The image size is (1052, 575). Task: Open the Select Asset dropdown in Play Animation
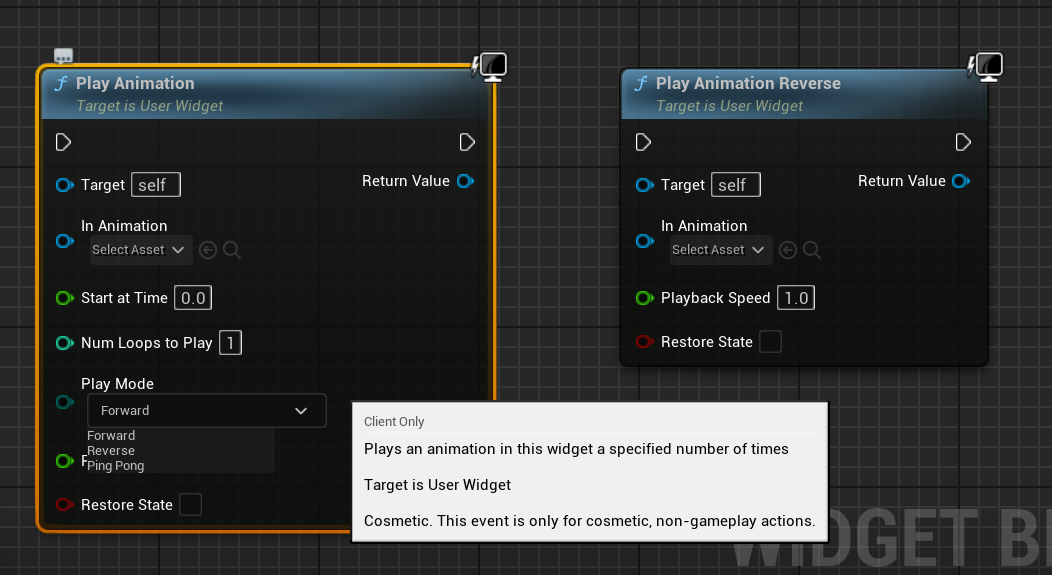click(x=139, y=250)
